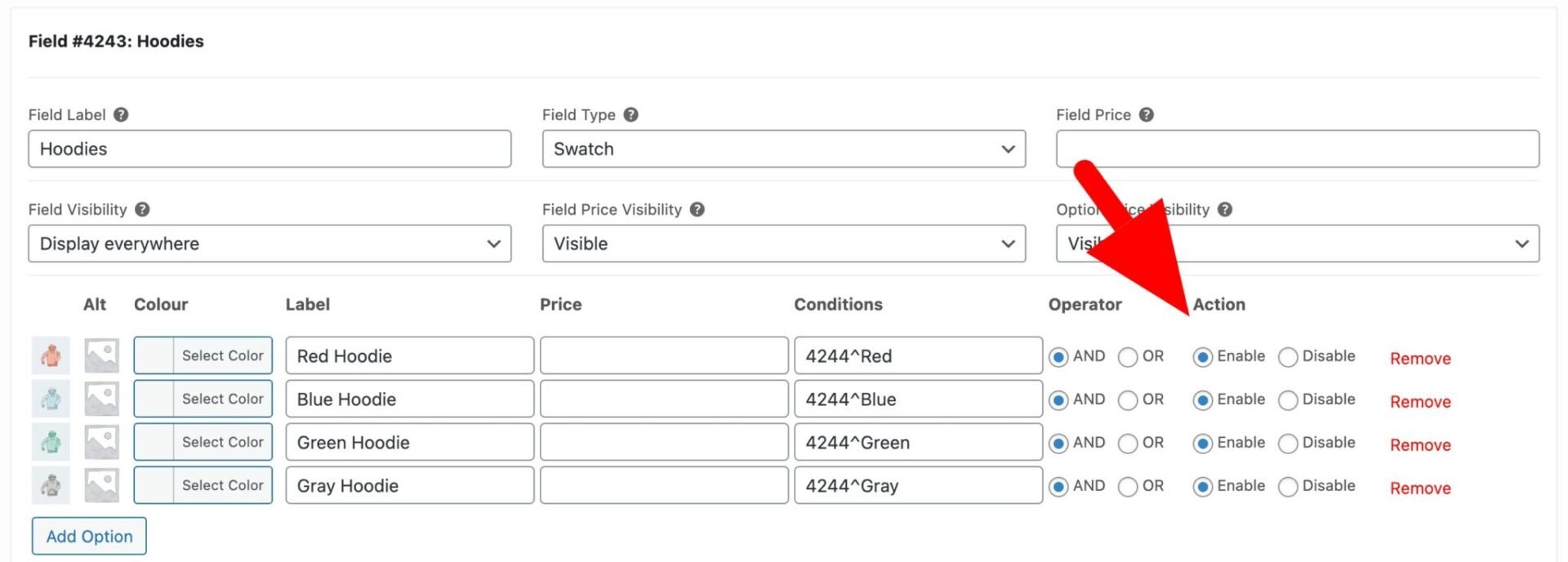Remove the Red Hoodie option
Image resolution: width=1568 pixels, height=562 pixels.
pyautogui.click(x=1420, y=359)
